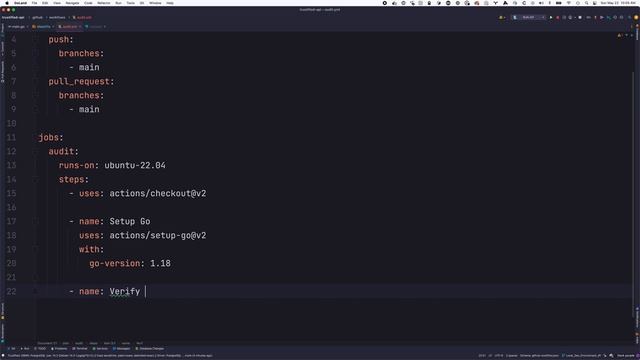The height and width of the screenshot is (360, 640).
Task: Open the Wi-Fi menu bar icon
Action: click(x=569, y=3)
